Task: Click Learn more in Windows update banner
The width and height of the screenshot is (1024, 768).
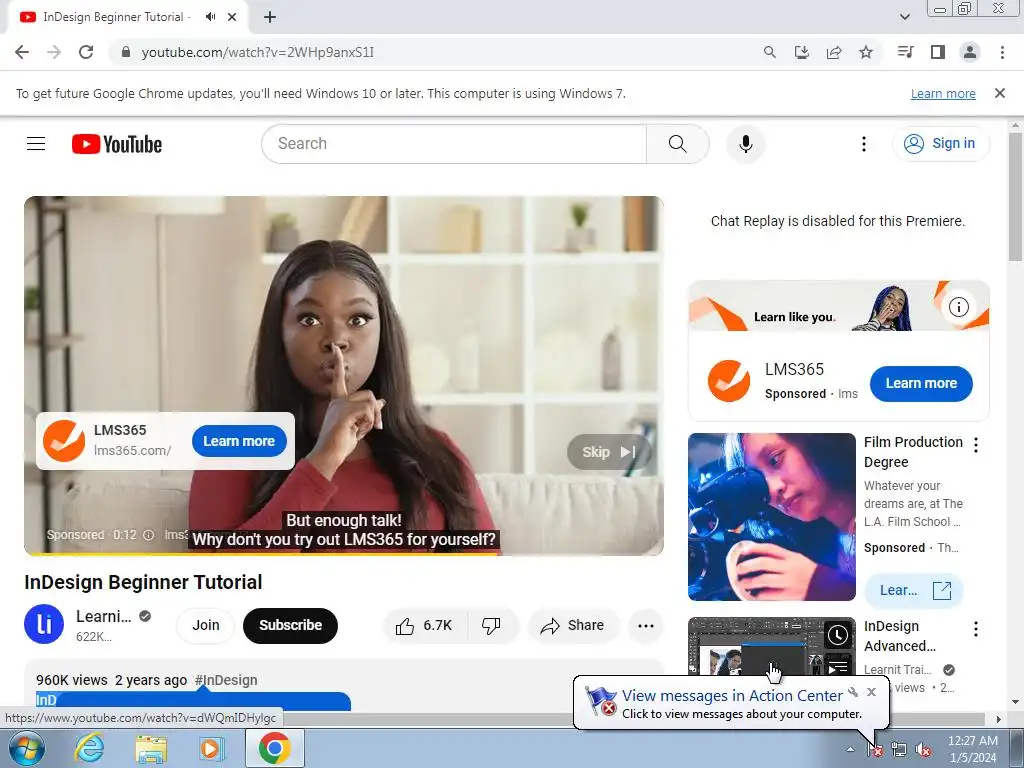Action: (943, 93)
